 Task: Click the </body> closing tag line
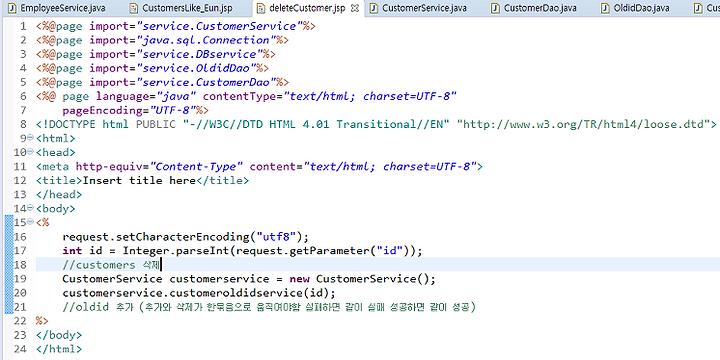tap(59, 335)
